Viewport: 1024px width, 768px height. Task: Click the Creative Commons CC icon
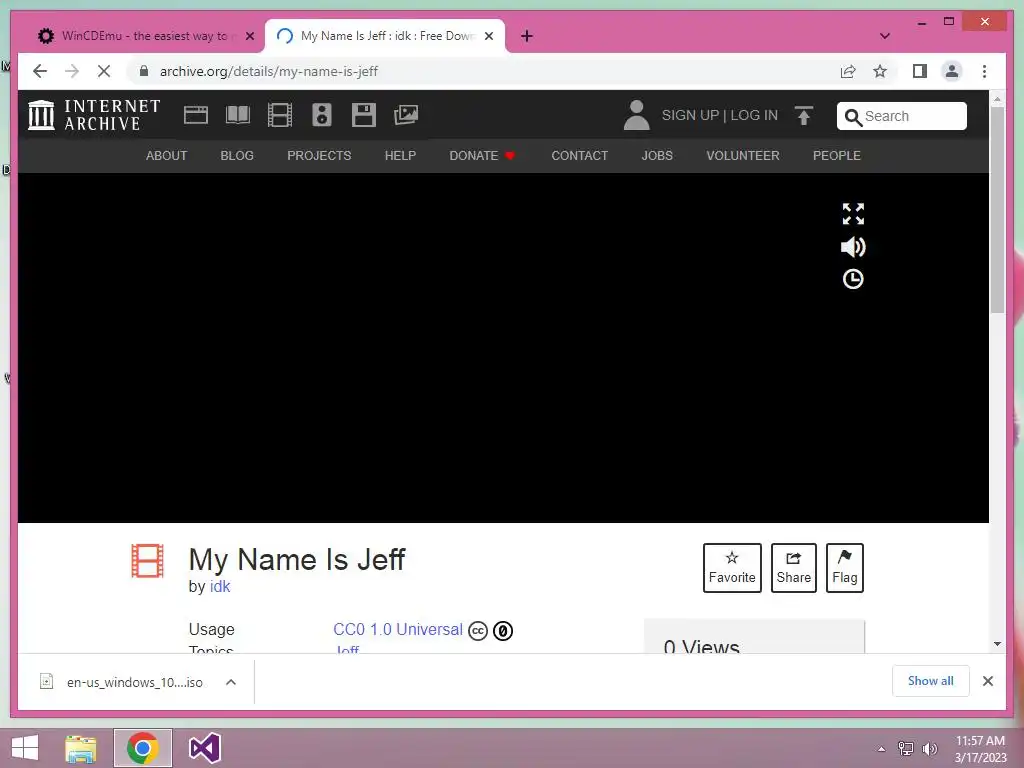pos(478,631)
